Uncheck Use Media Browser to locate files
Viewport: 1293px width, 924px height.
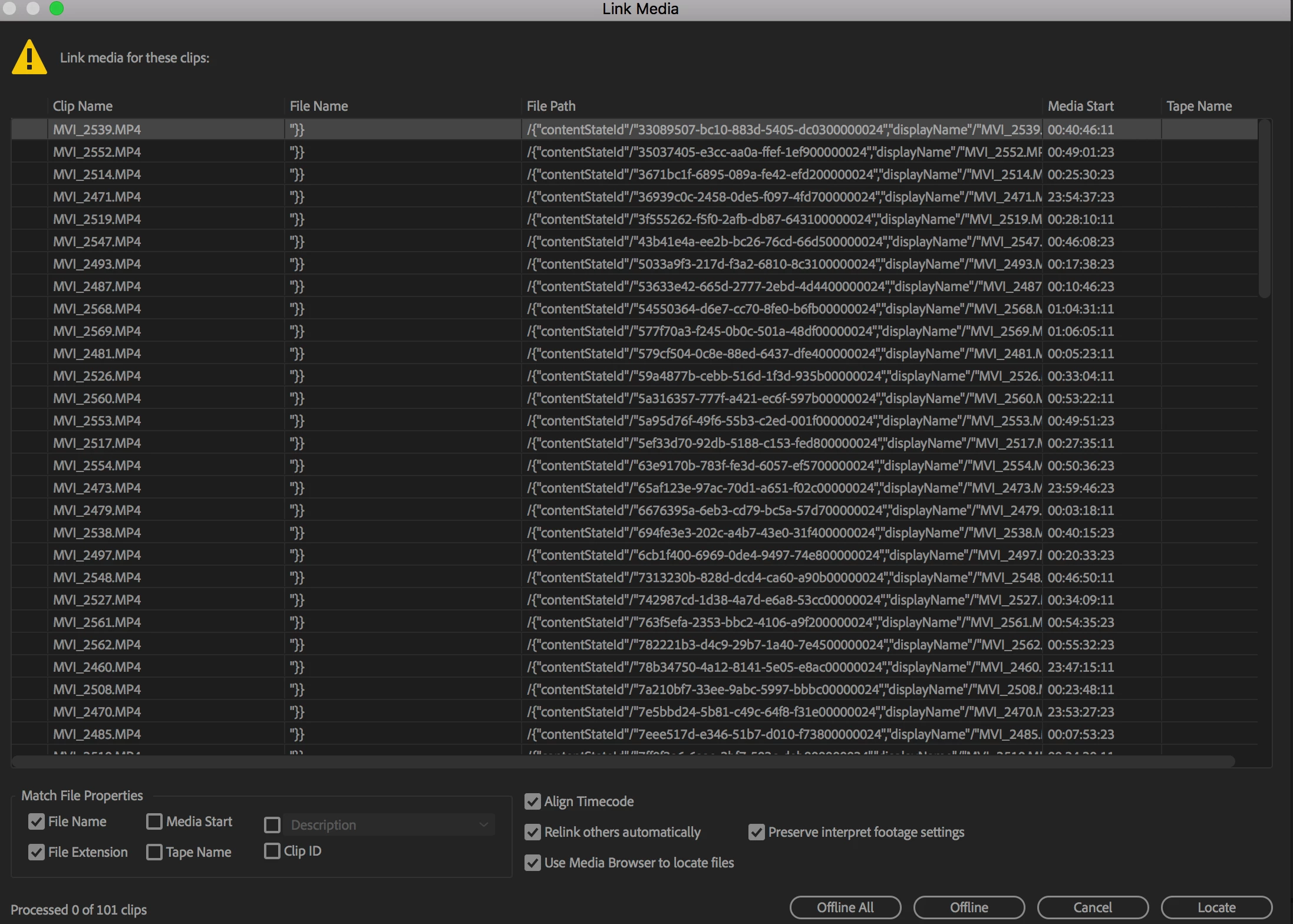533,863
